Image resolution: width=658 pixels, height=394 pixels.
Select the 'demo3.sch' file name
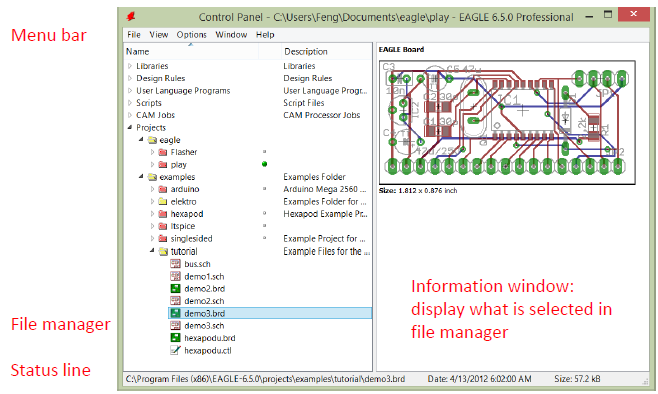204,326
